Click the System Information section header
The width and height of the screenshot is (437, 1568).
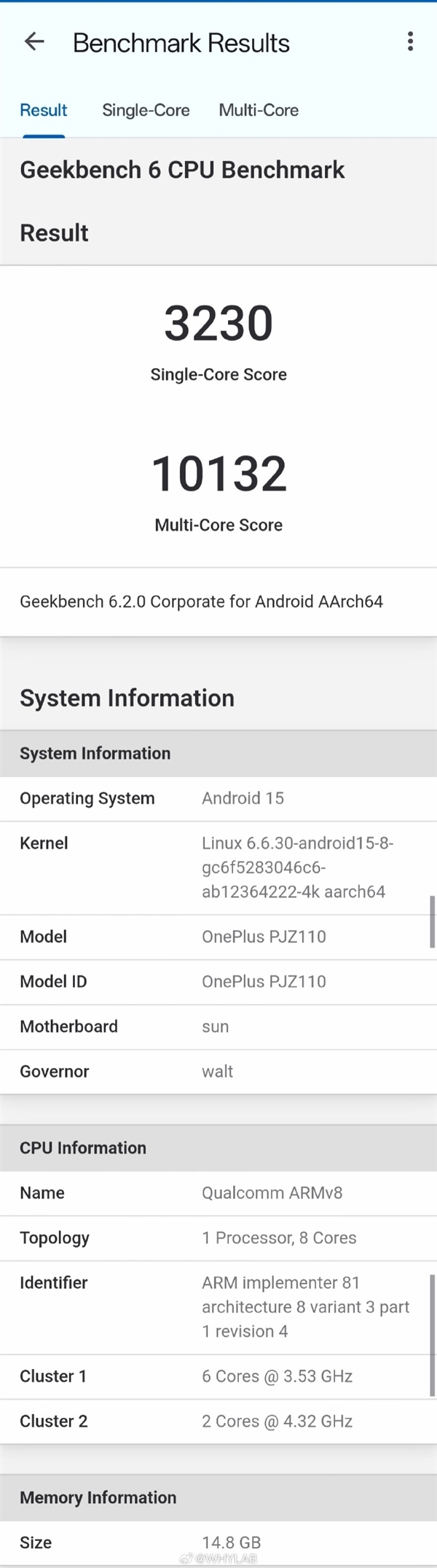[94, 753]
